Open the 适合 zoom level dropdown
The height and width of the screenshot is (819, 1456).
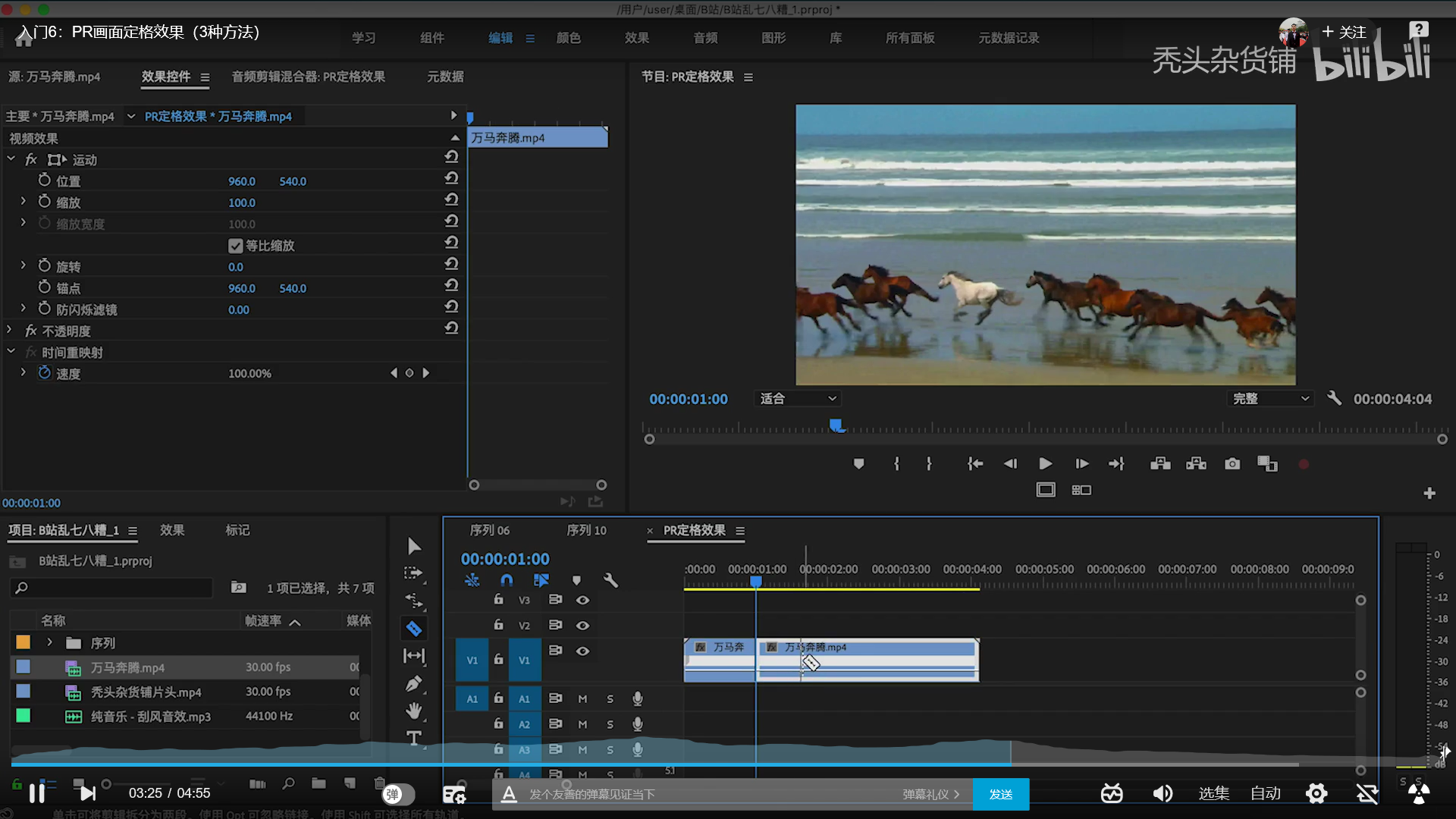pyautogui.click(x=798, y=399)
